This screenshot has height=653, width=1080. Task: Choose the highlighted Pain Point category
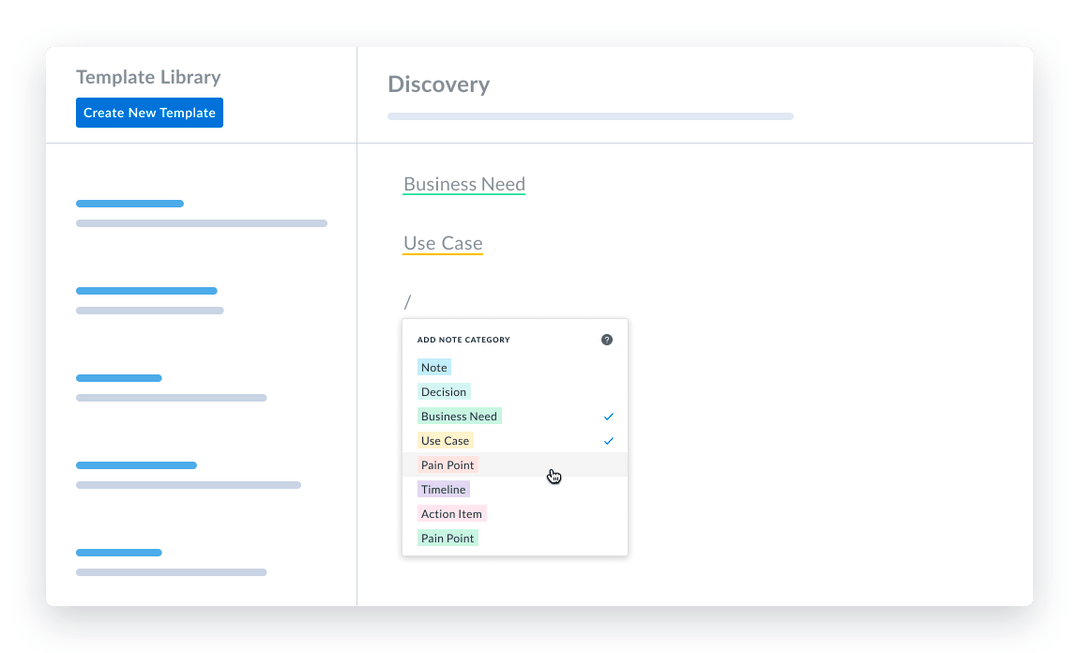coord(447,464)
